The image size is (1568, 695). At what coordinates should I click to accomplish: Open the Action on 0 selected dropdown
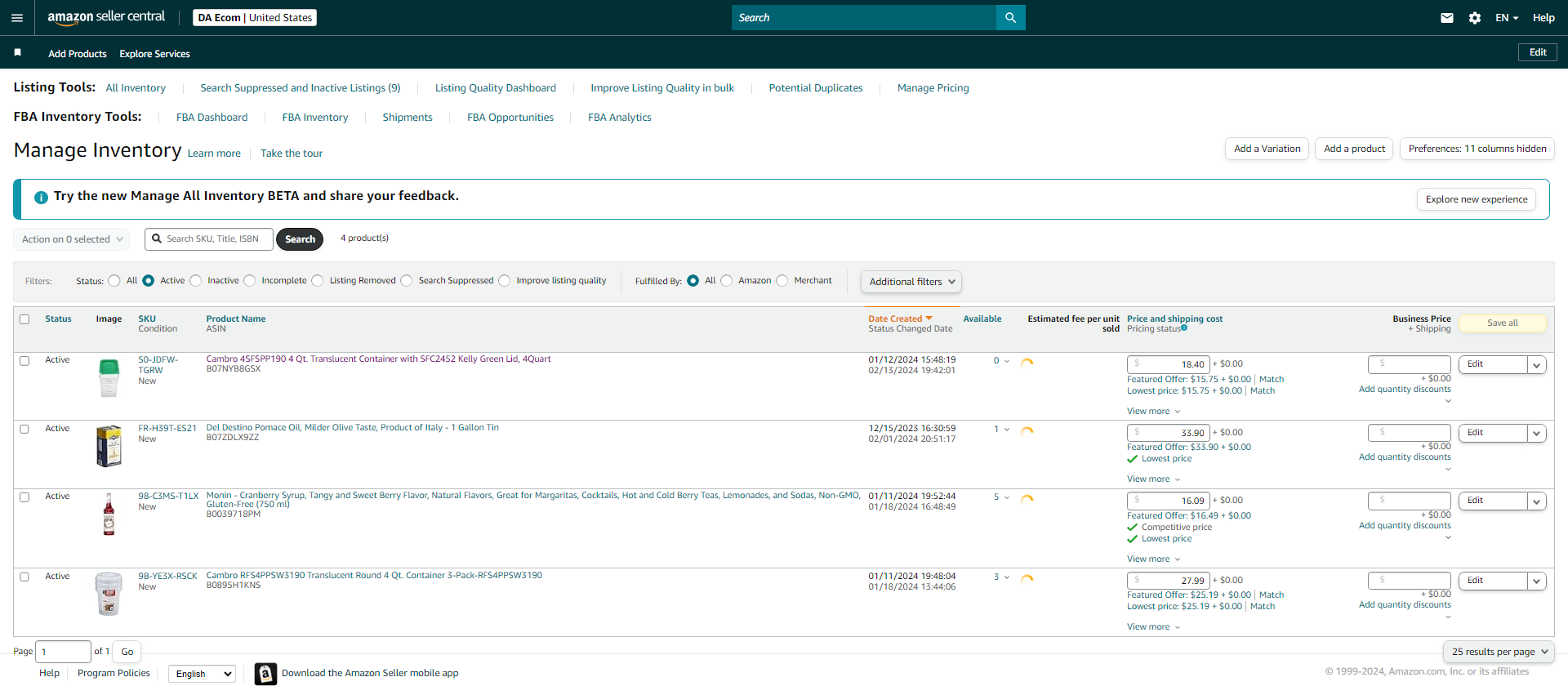click(72, 239)
